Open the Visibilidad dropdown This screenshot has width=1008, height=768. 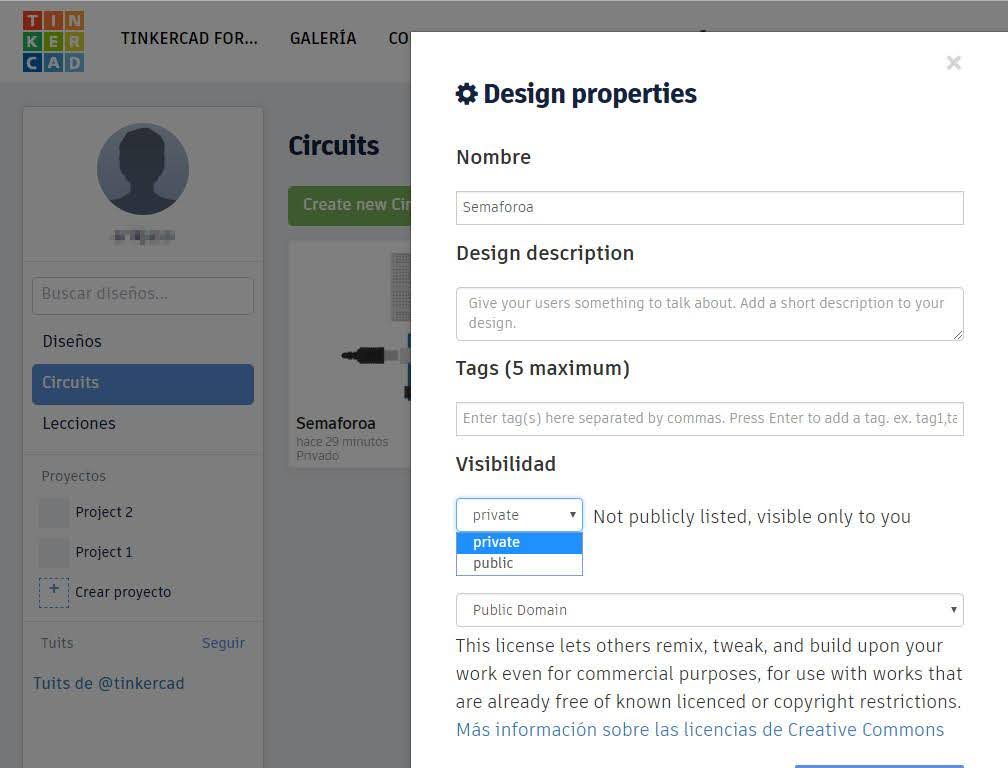(519, 515)
